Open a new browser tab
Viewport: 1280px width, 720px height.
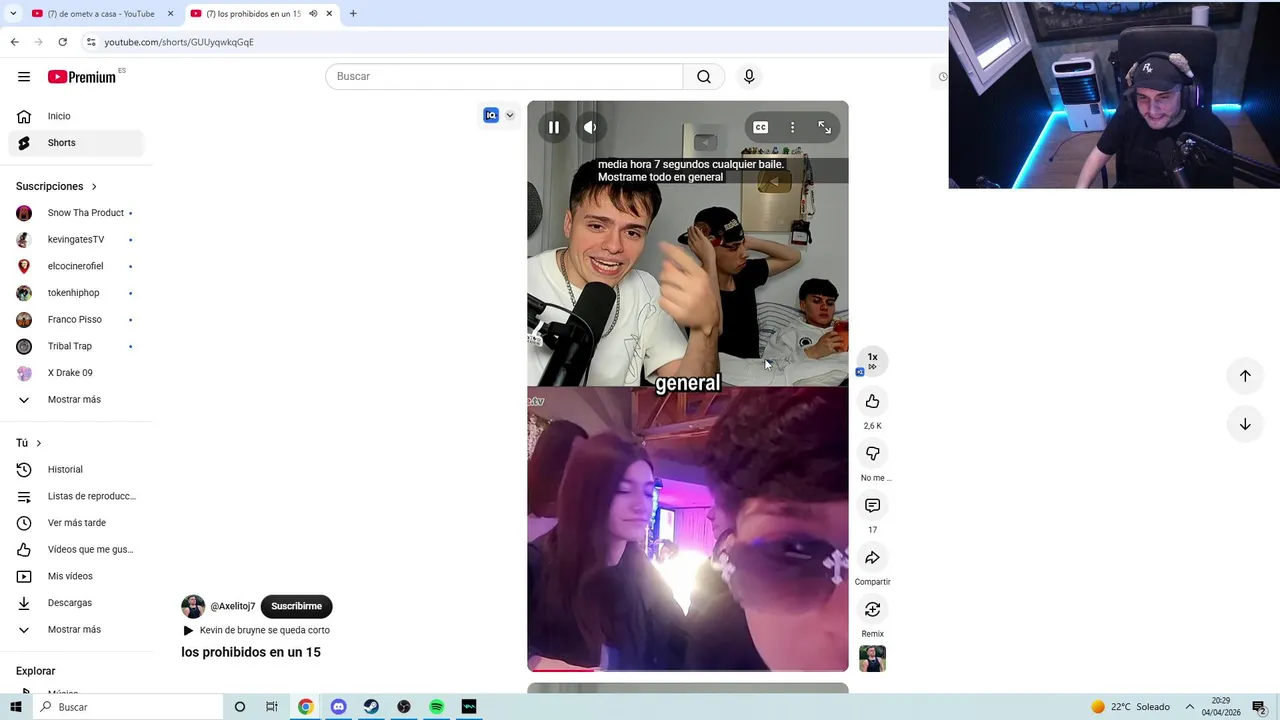point(353,14)
